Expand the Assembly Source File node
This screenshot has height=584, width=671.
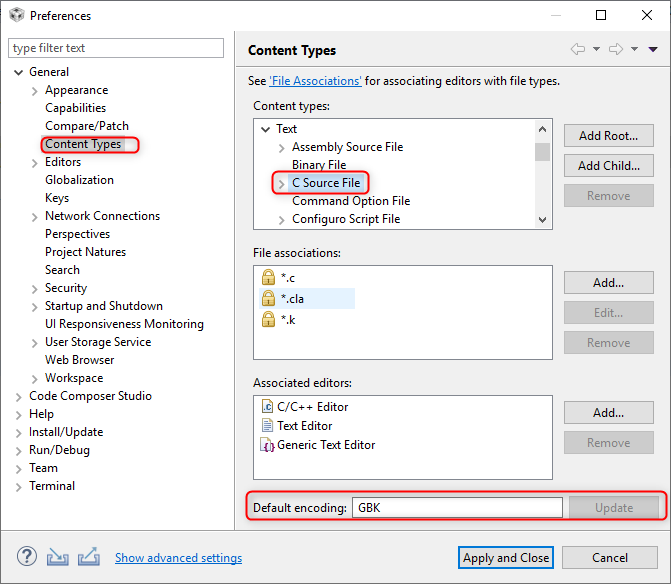pyautogui.click(x=281, y=147)
